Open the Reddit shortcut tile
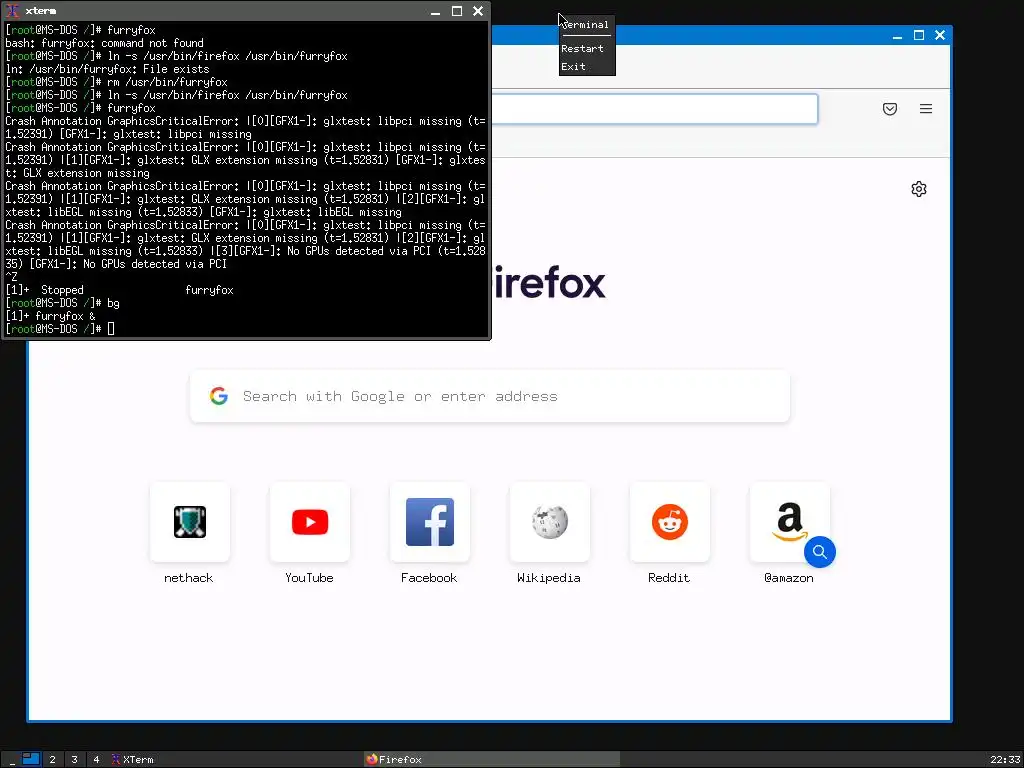 click(669, 522)
